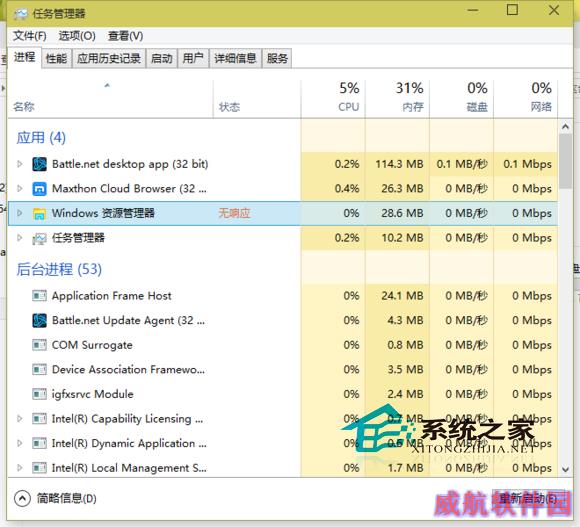580x527 pixels.
Task: Click the 简略信息 collapse arrow icon
Action: tap(22, 499)
